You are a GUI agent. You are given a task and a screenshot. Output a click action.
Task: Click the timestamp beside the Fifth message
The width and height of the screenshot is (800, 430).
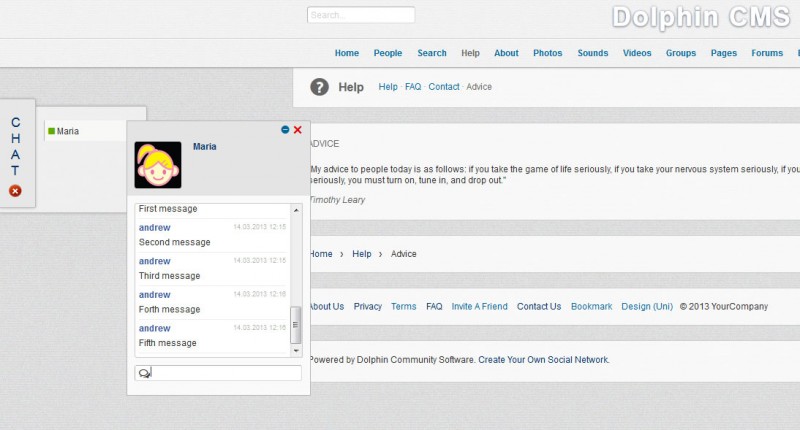pyautogui.click(x=260, y=327)
